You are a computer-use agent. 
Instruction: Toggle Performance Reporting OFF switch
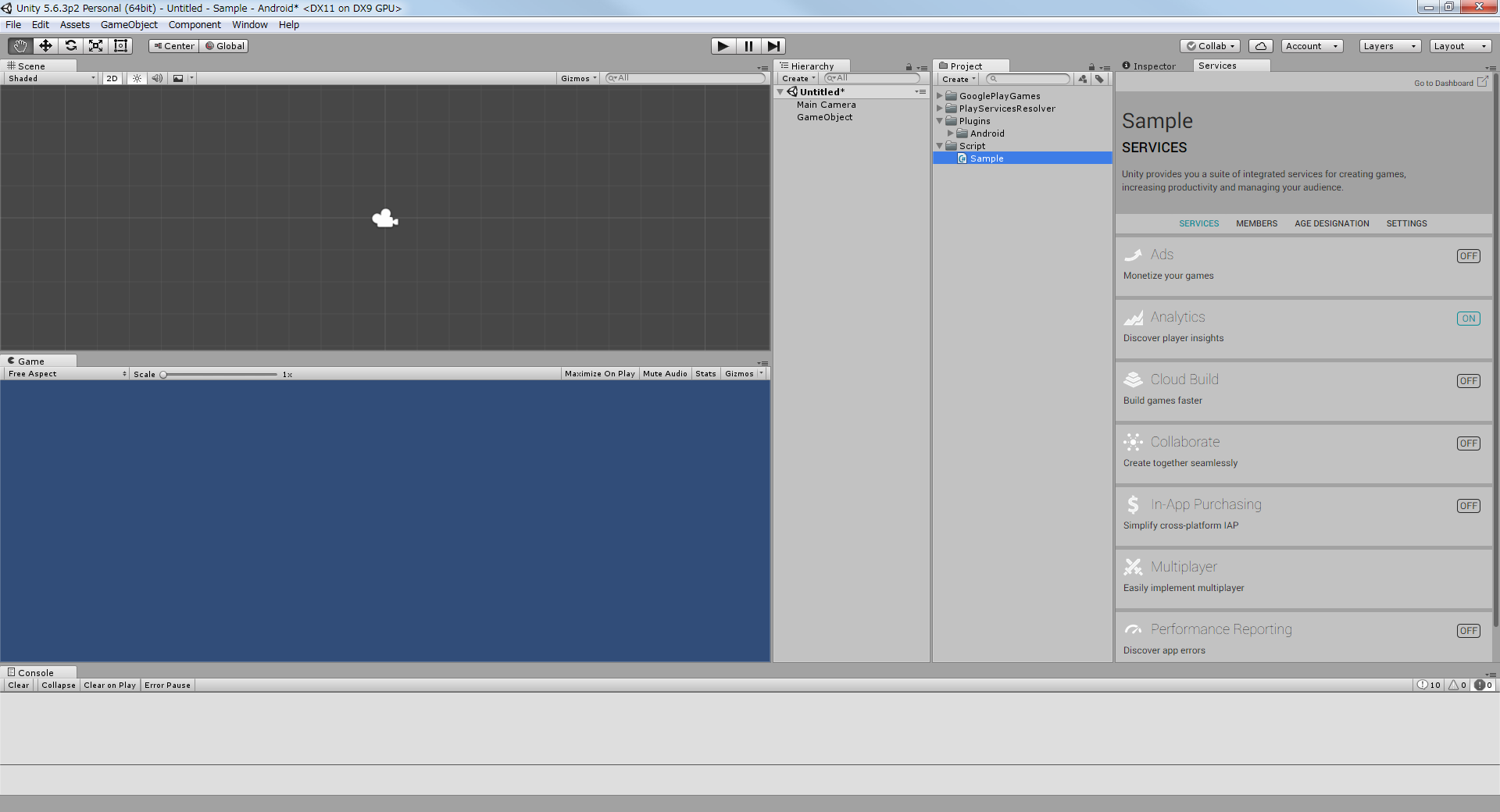click(x=1469, y=631)
